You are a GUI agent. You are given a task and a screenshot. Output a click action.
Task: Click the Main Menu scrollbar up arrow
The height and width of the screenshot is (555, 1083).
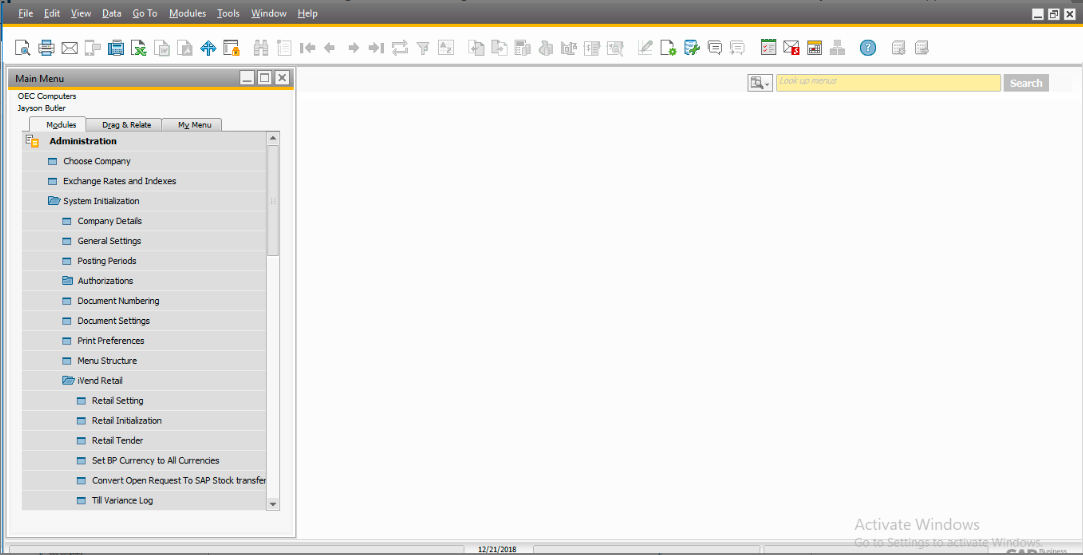click(x=273, y=138)
